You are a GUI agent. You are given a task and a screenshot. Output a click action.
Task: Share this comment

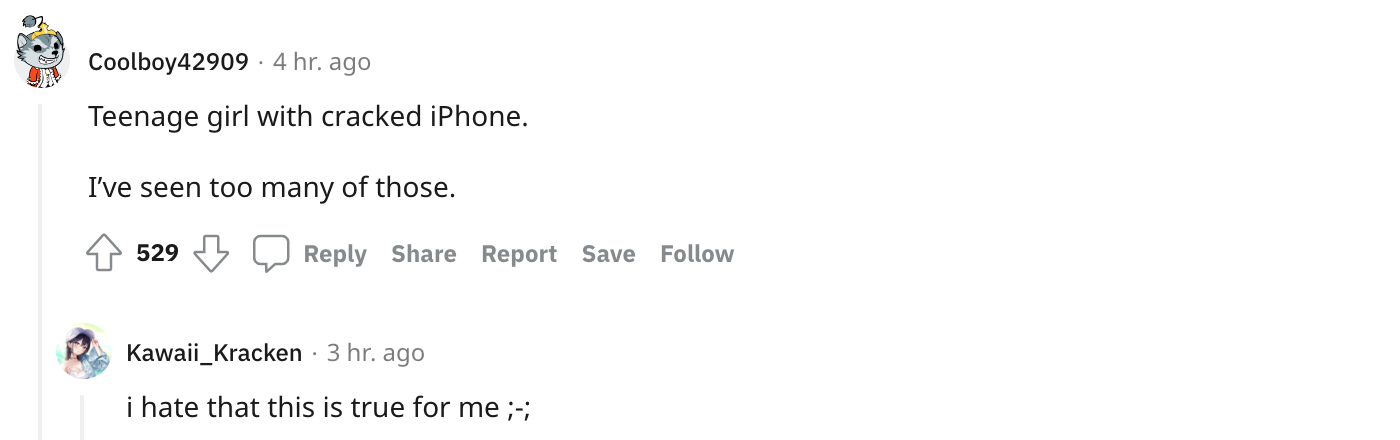click(x=424, y=254)
